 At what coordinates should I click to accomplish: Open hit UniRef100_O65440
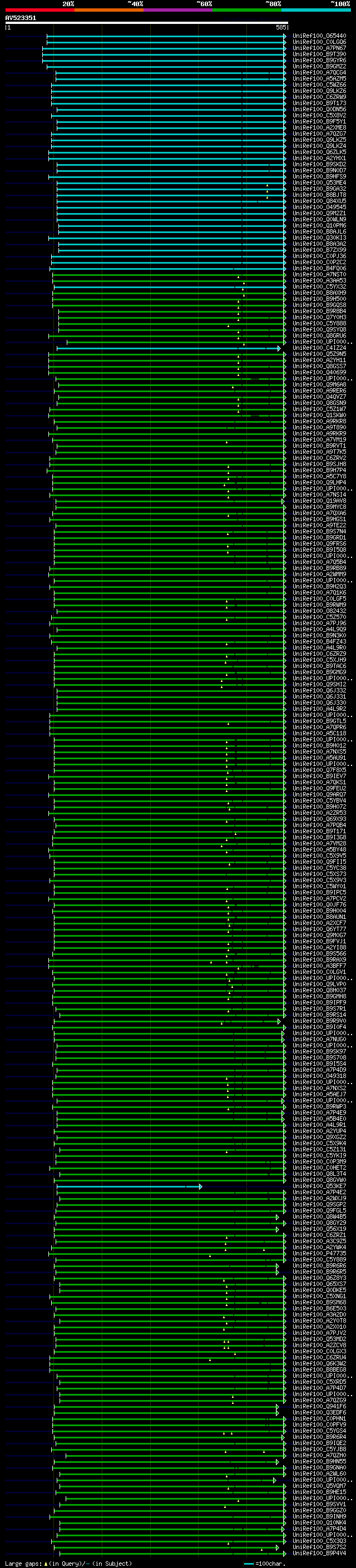tap(319, 36)
